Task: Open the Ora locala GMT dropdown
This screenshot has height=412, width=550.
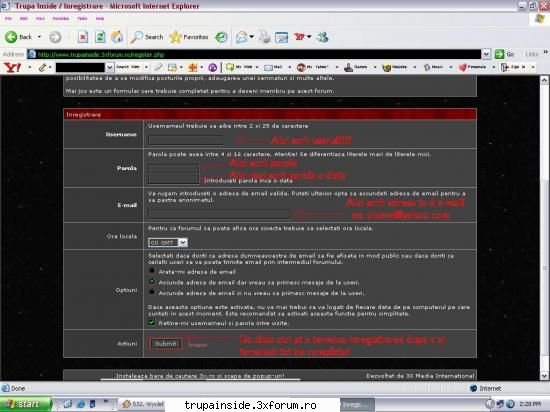Action: (x=168, y=242)
